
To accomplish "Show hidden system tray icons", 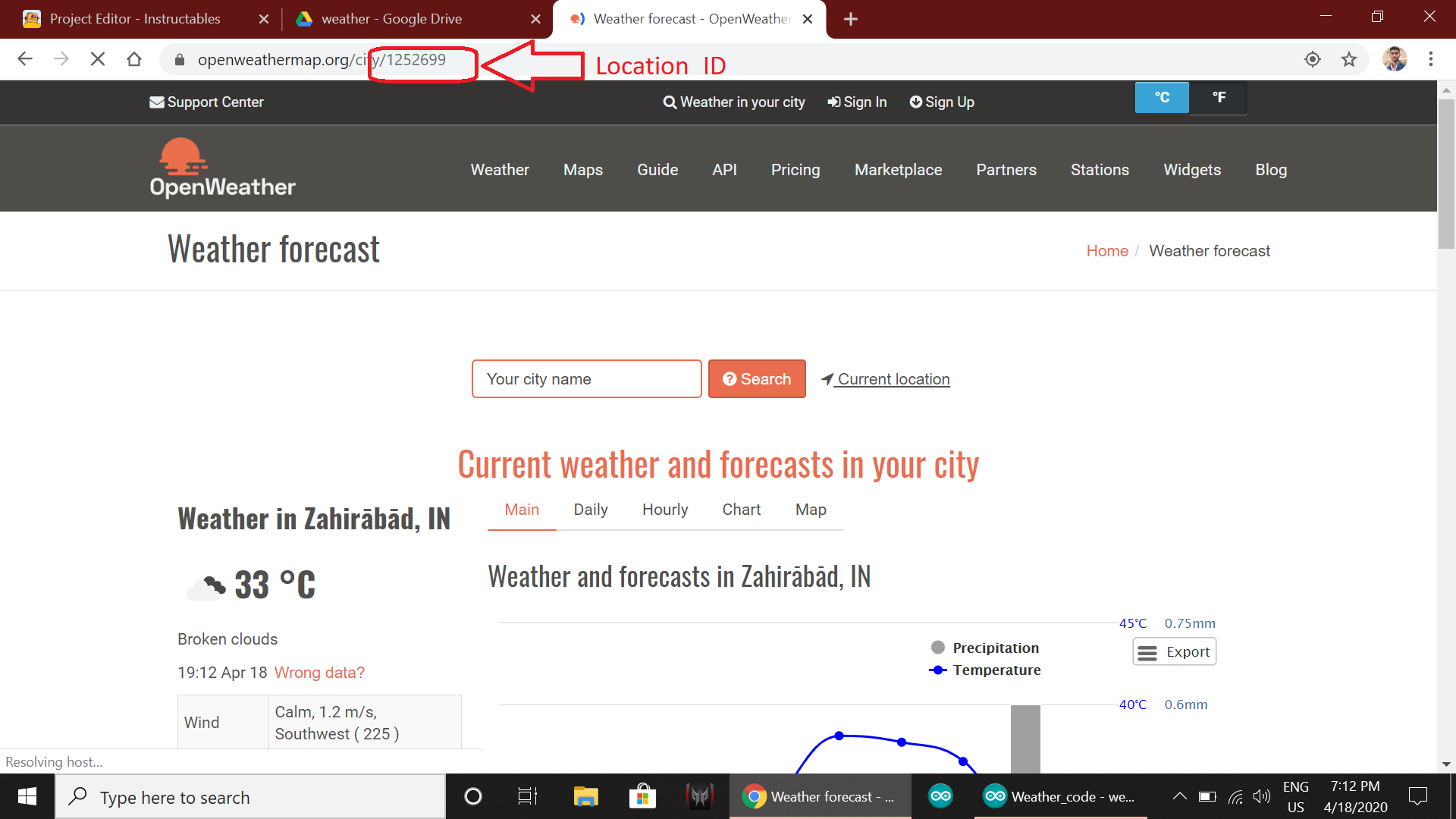I will [x=1179, y=796].
